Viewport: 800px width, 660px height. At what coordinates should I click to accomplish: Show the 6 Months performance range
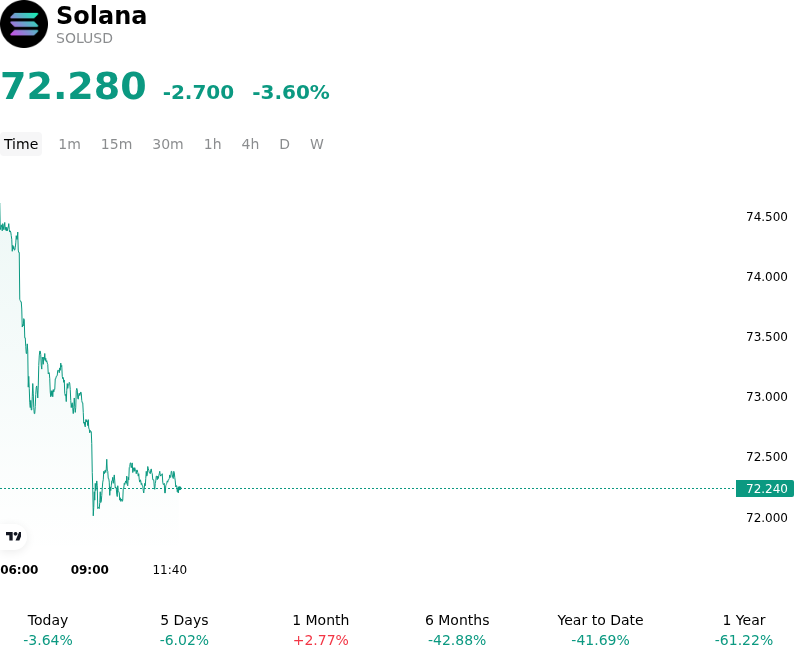[x=457, y=630]
